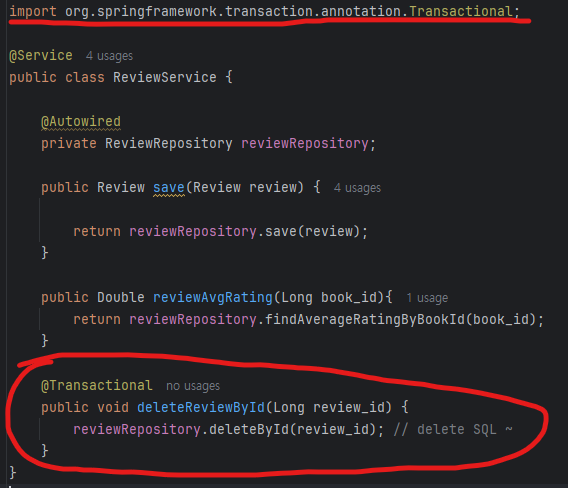Click the ReviewRepository type in field declaration
This screenshot has width=568, height=488.
tap(168, 144)
